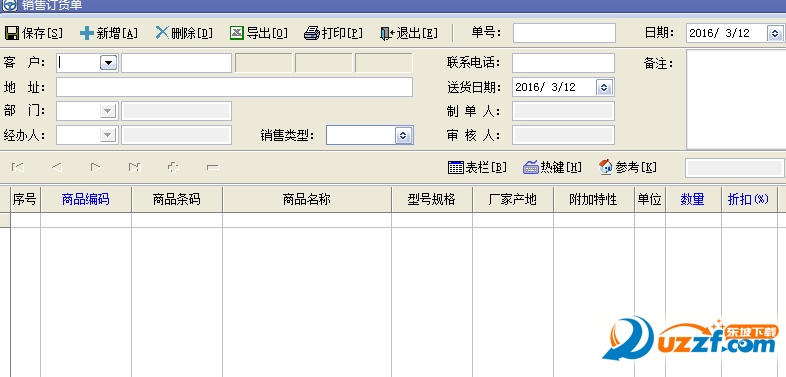
Task: Click first row cell under 商品名称
Action: [307, 221]
